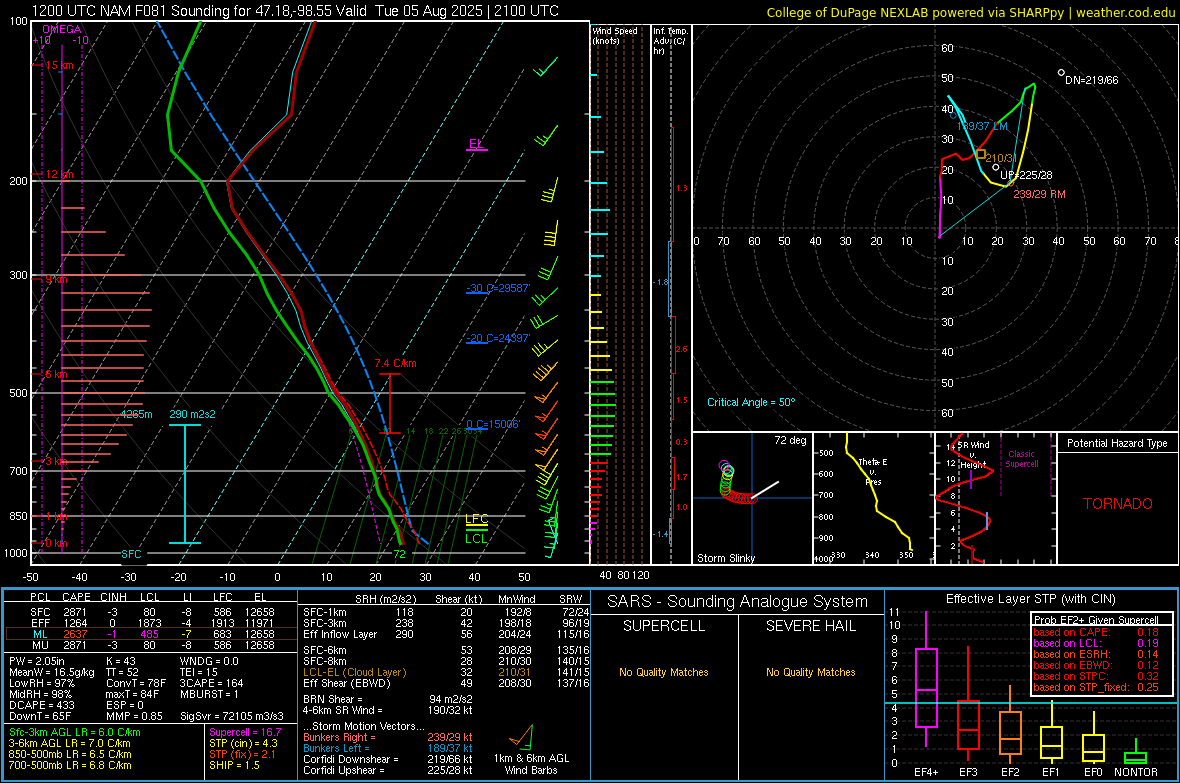Select the EFF parcel row in the table
Image resolution: width=1180 pixels, height=783 pixels.
click(151, 623)
